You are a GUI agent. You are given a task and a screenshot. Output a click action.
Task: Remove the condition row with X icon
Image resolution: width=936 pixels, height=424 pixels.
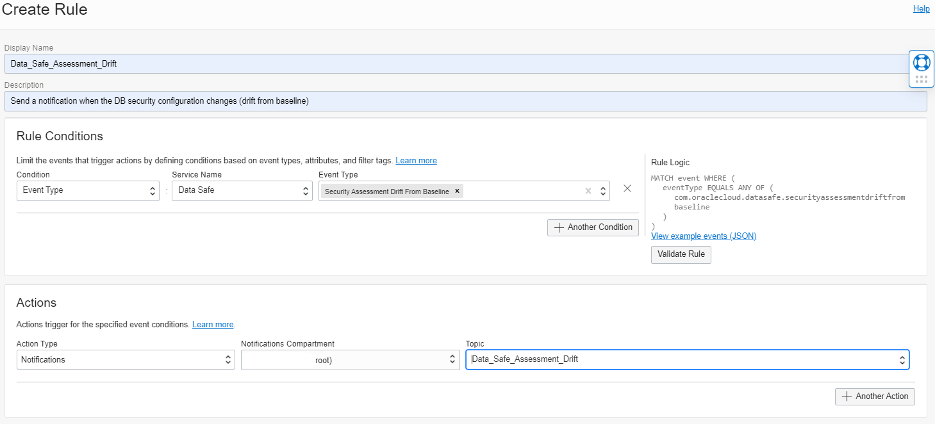pos(627,188)
